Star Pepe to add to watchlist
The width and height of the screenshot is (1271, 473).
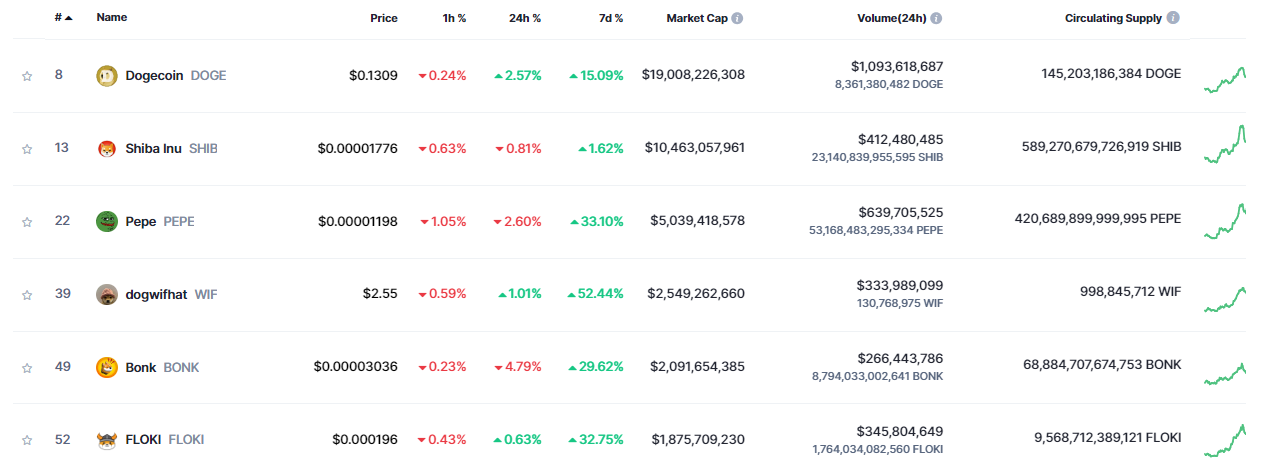tap(27, 221)
